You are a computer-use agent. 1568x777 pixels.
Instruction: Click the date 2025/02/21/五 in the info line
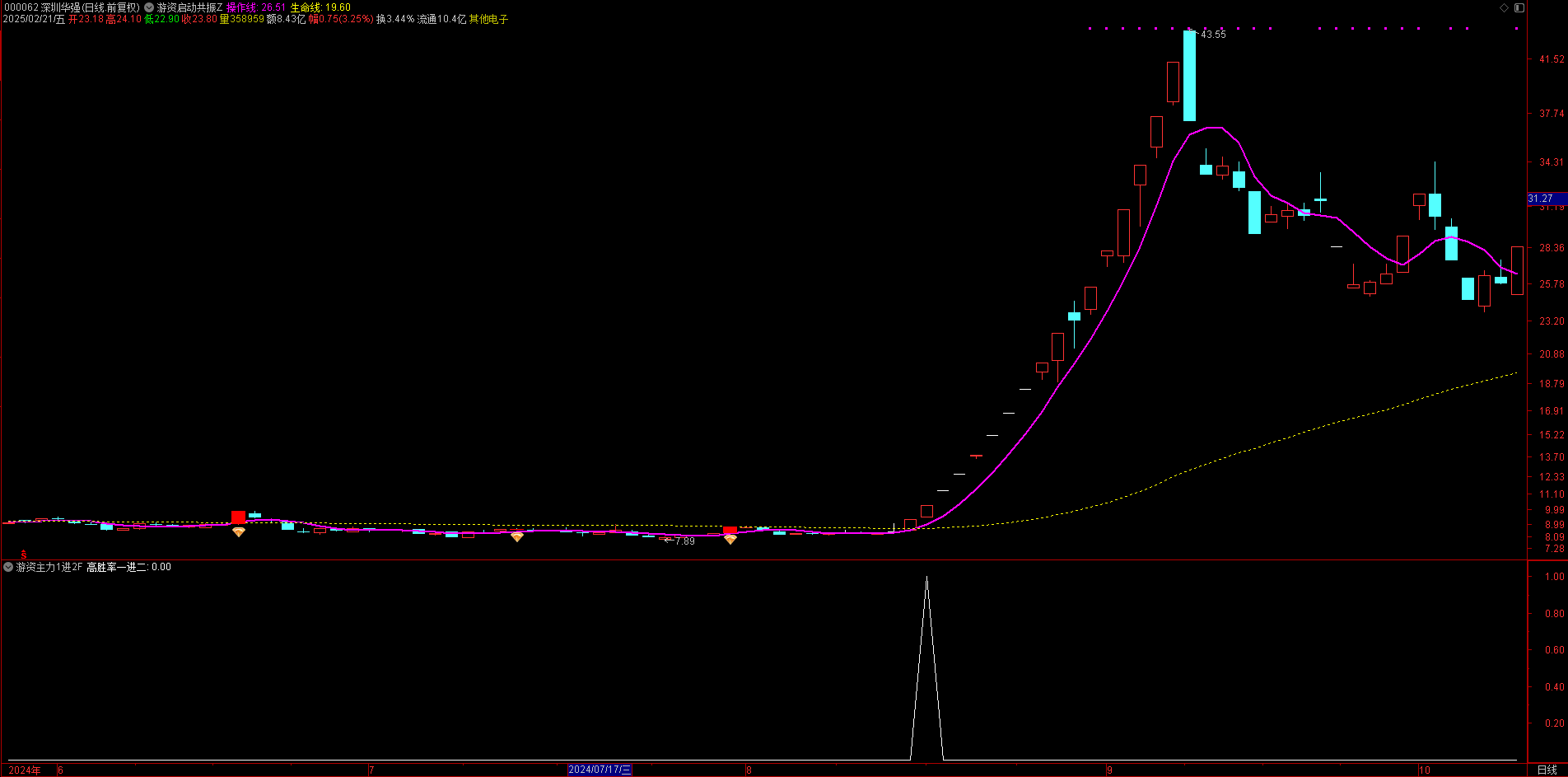point(34,19)
